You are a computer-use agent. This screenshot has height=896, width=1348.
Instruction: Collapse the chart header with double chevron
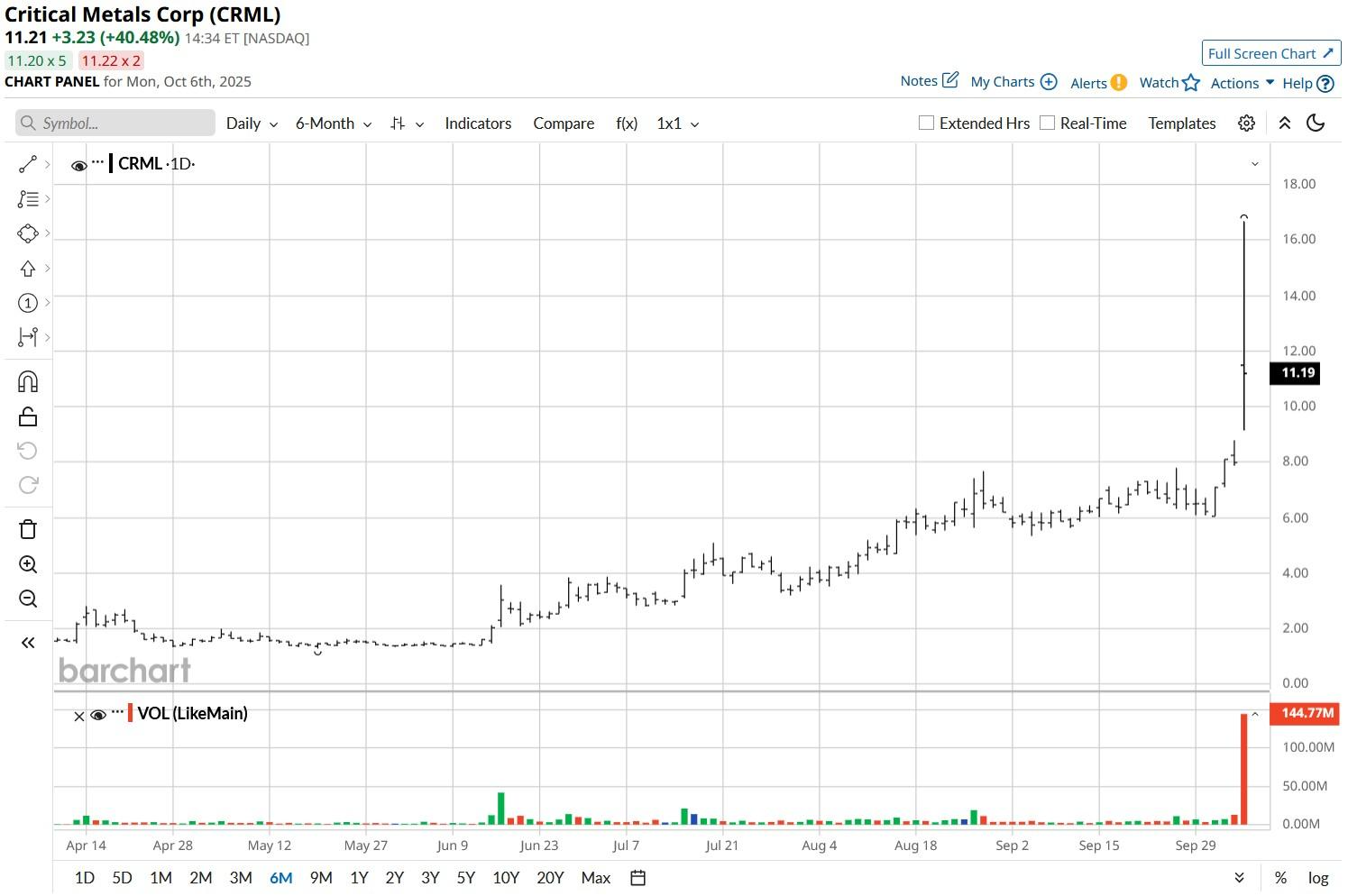coord(1285,123)
